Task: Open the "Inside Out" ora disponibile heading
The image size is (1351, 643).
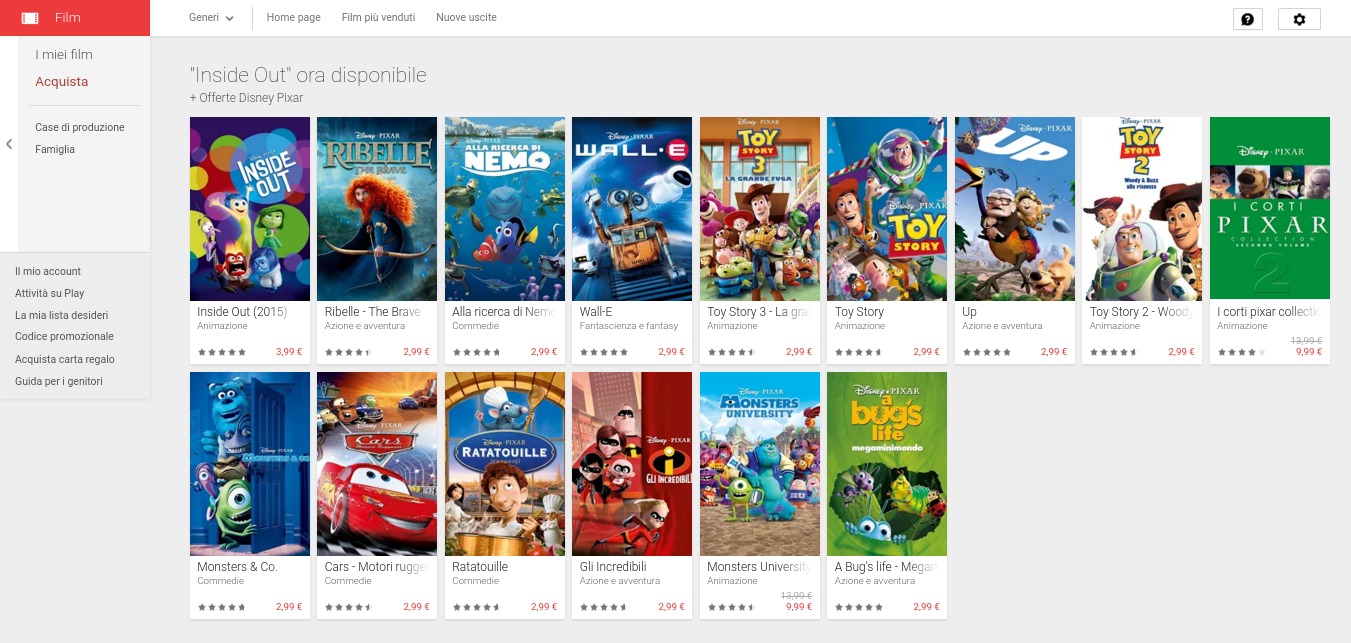Action: (308, 75)
